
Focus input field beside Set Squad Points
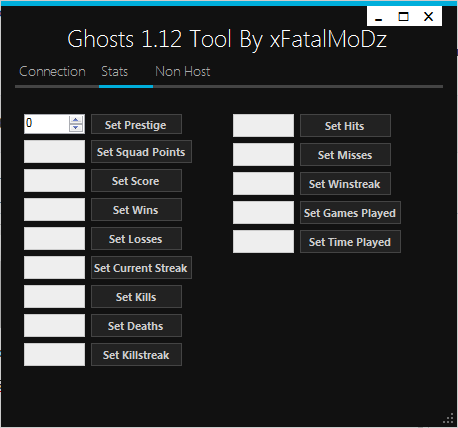[54, 152]
